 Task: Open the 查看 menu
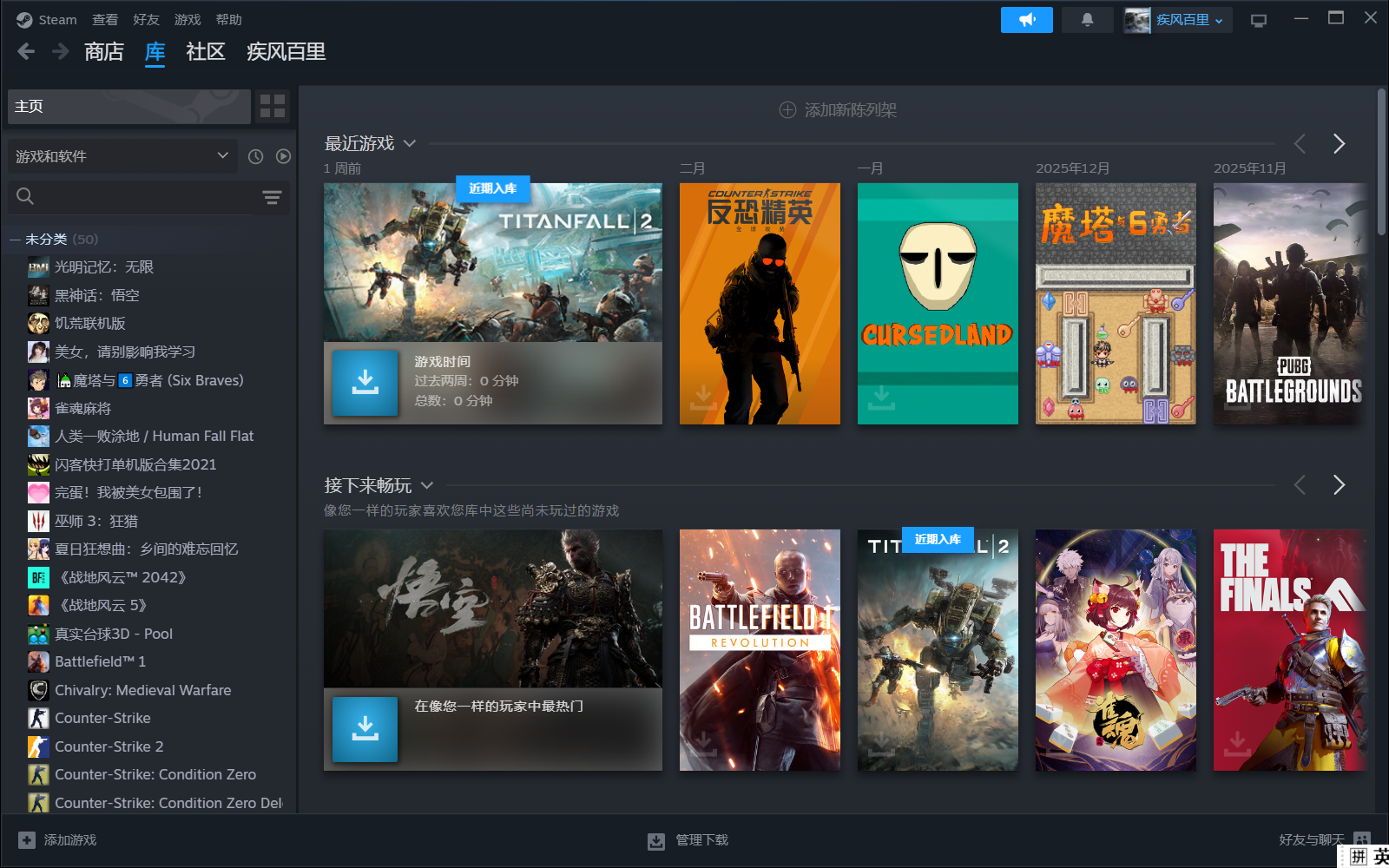pyautogui.click(x=105, y=20)
